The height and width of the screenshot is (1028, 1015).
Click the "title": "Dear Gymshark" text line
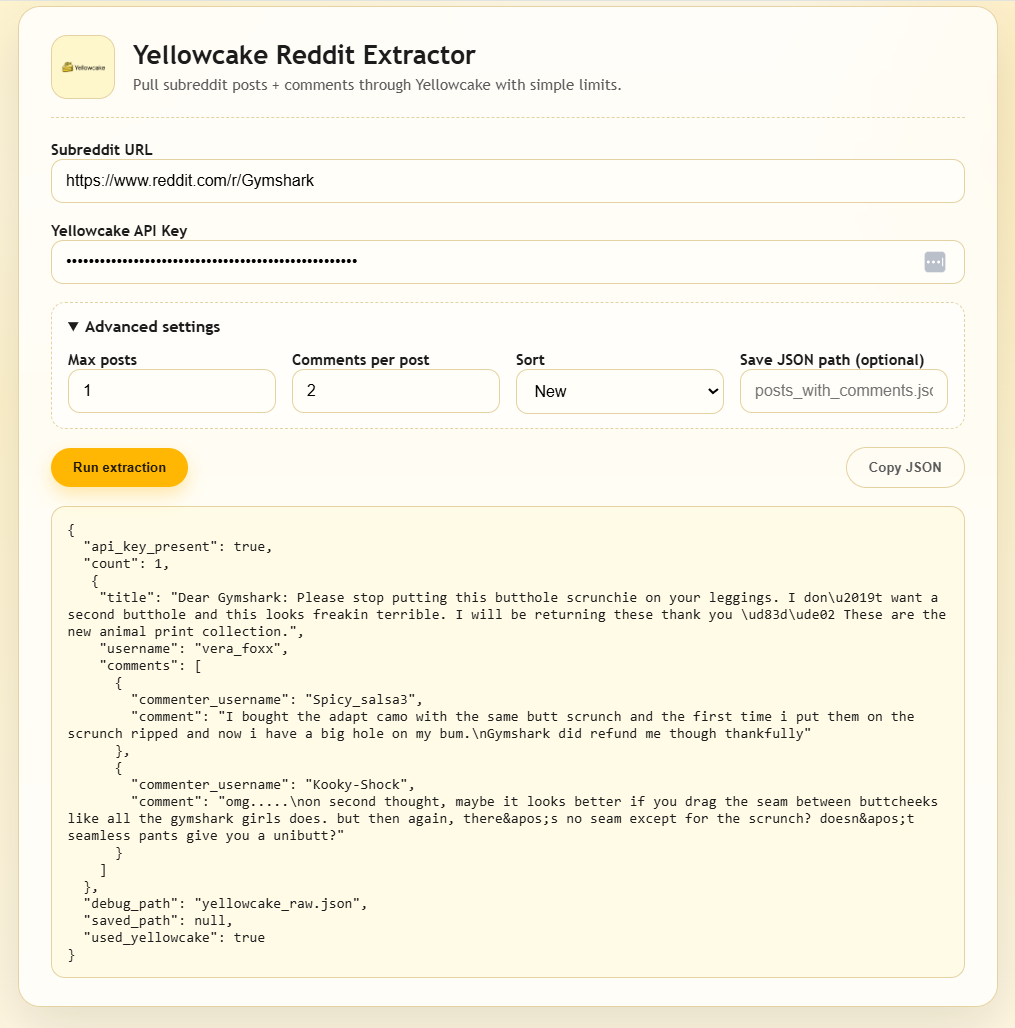pos(507,614)
